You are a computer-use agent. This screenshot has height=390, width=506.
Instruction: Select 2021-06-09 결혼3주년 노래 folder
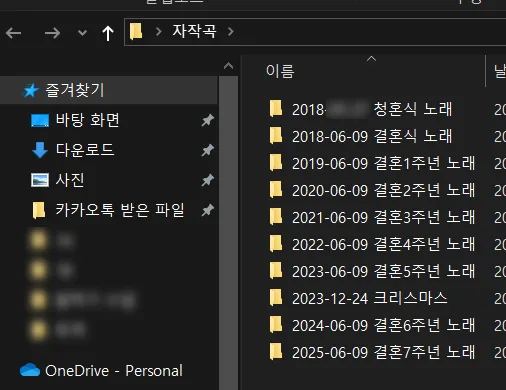pyautogui.click(x=383, y=217)
